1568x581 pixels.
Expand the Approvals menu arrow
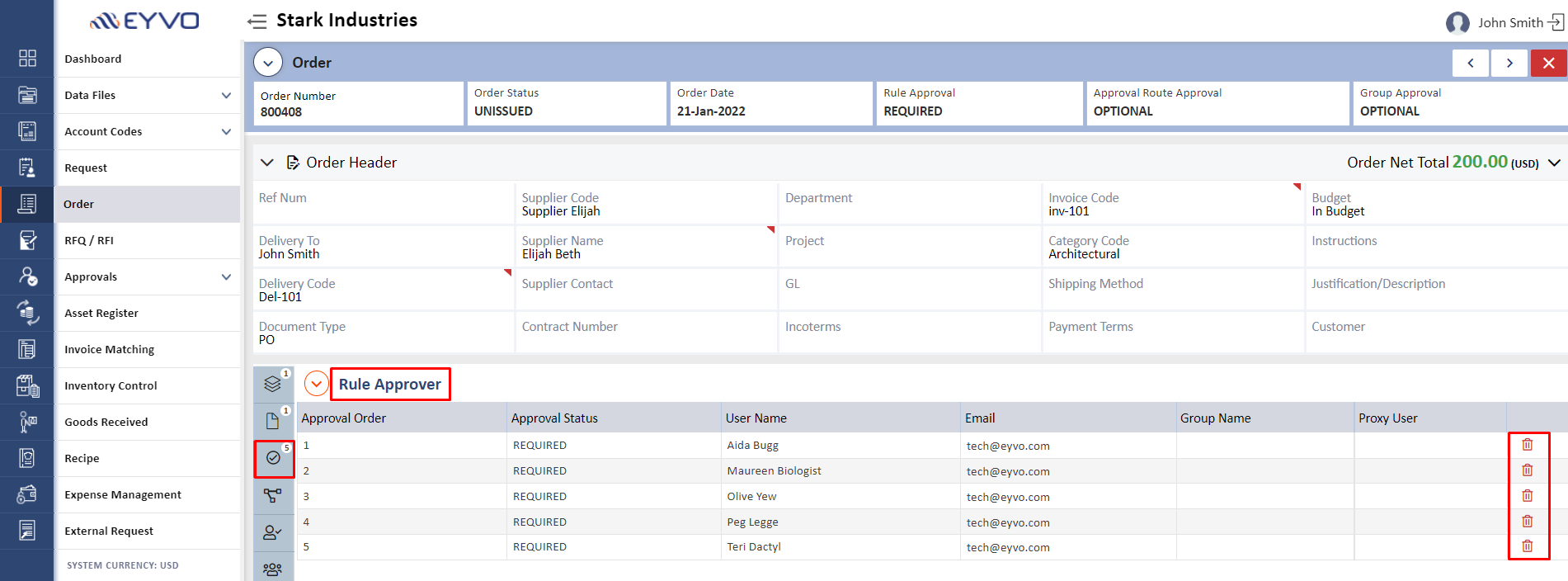(x=226, y=276)
